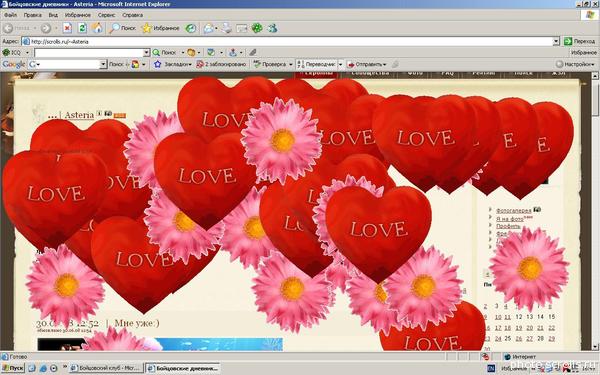Expand the address bar dropdown arrow

556,41
